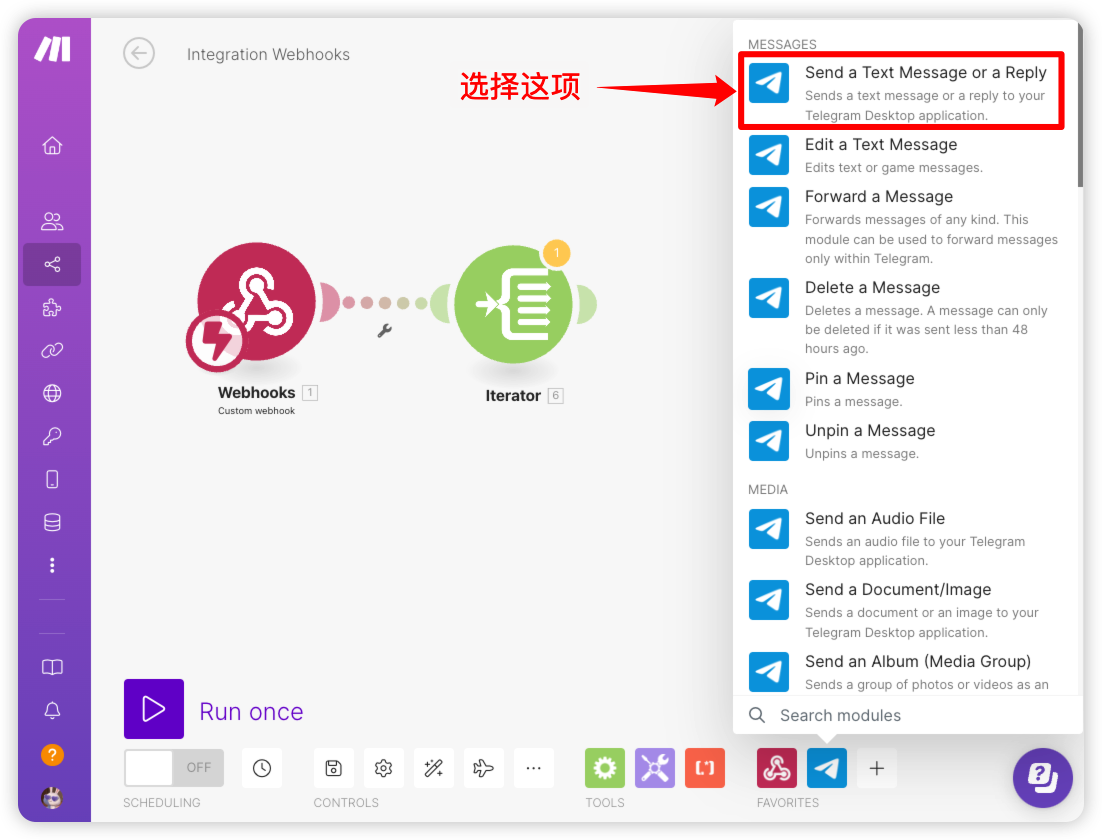Open the Notifications bell icon
This screenshot has height=840, width=1102.
[x=52, y=711]
